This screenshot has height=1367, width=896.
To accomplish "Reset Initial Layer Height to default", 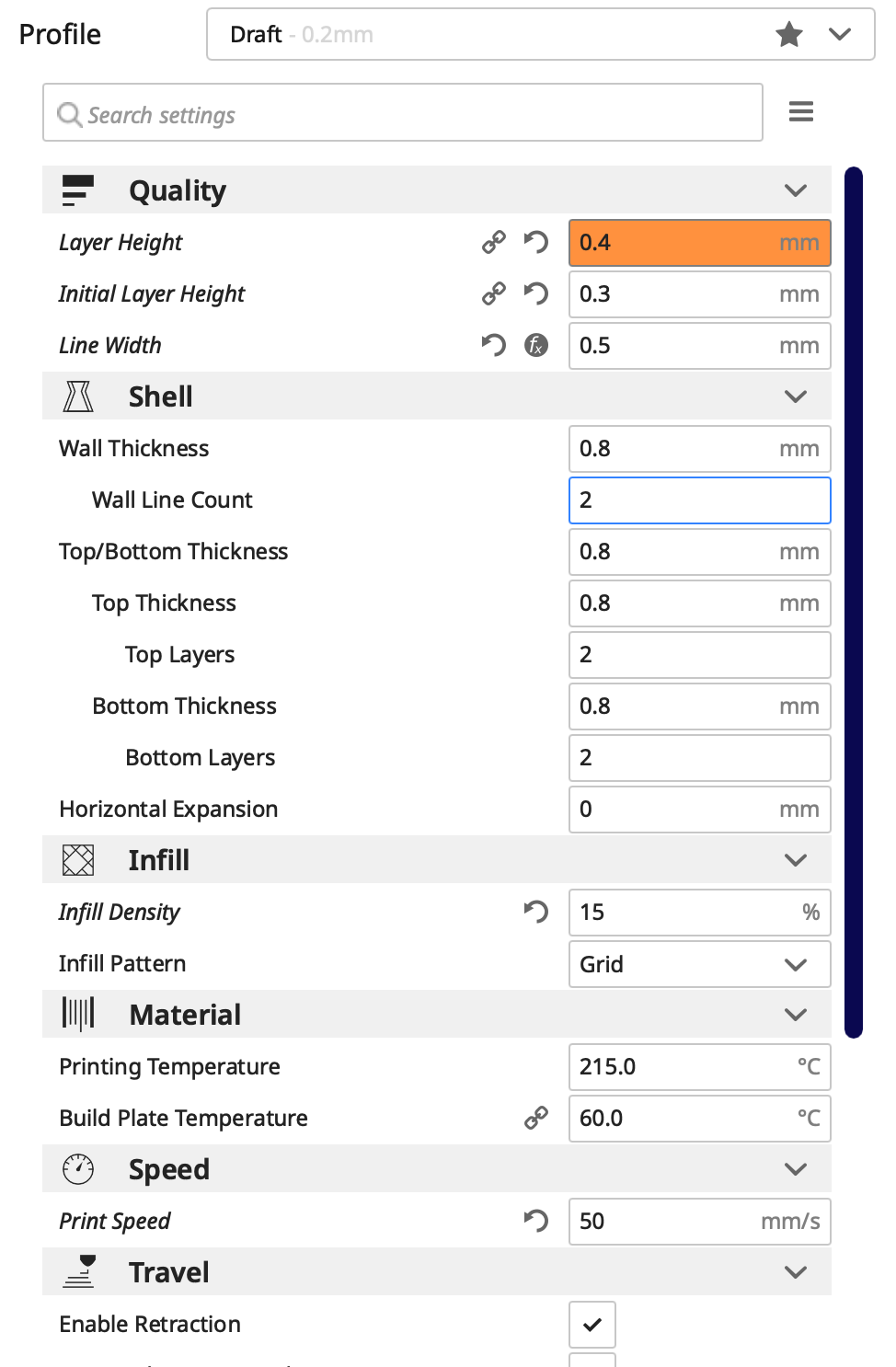I will pos(535,293).
